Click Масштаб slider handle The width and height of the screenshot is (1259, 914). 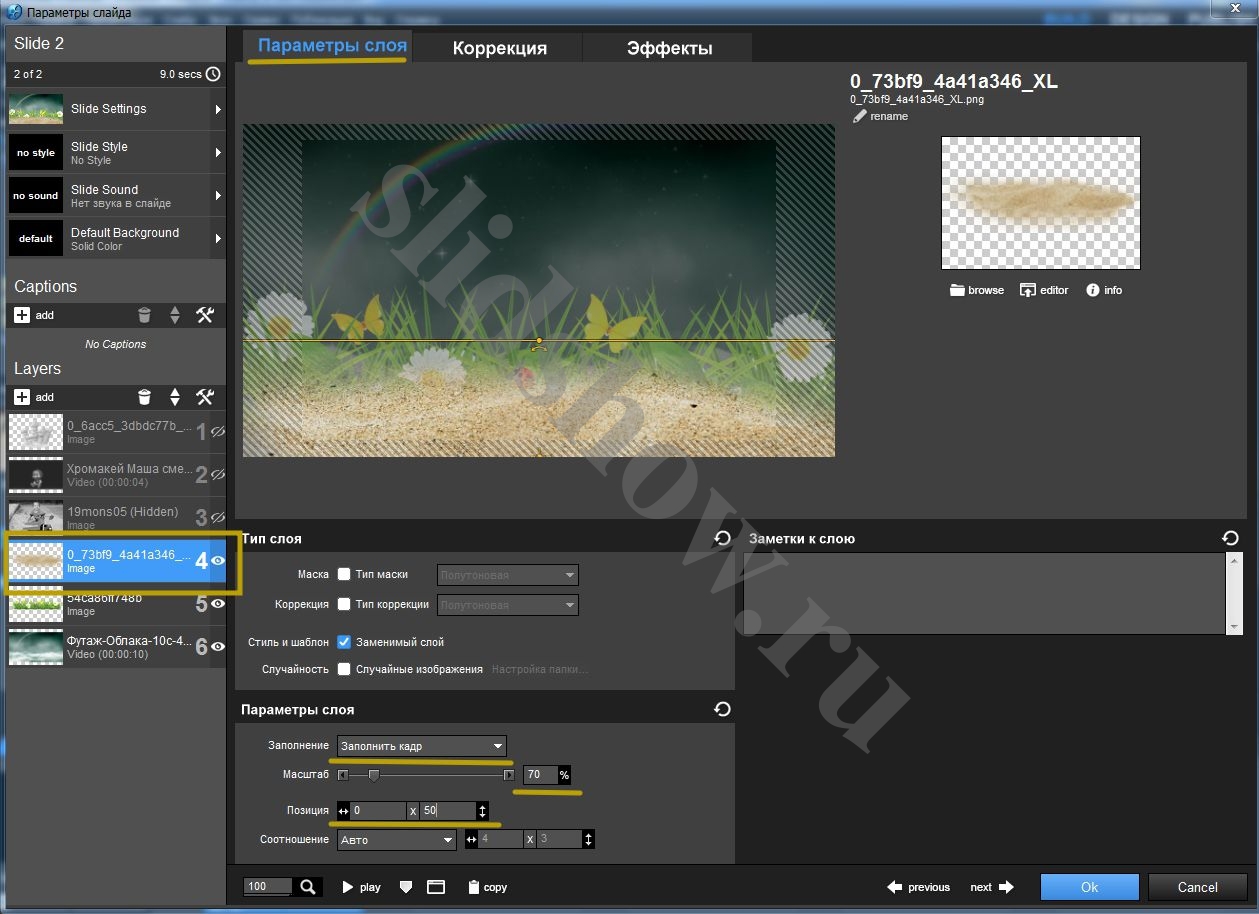click(x=374, y=775)
